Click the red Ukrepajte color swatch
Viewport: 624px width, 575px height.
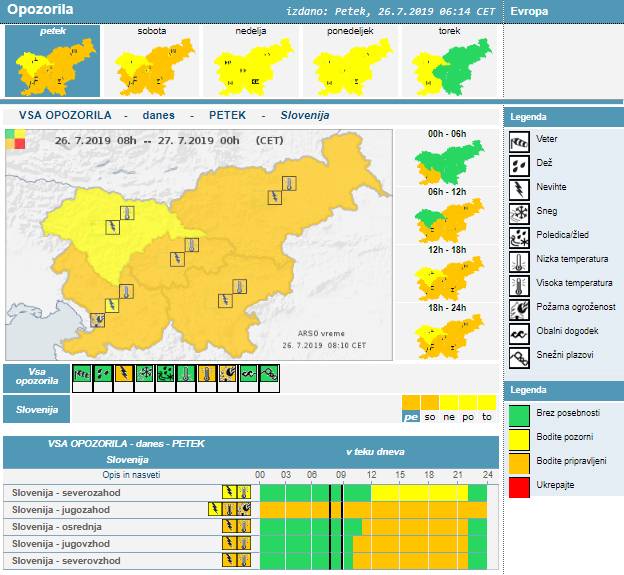(x=520, y=485)
